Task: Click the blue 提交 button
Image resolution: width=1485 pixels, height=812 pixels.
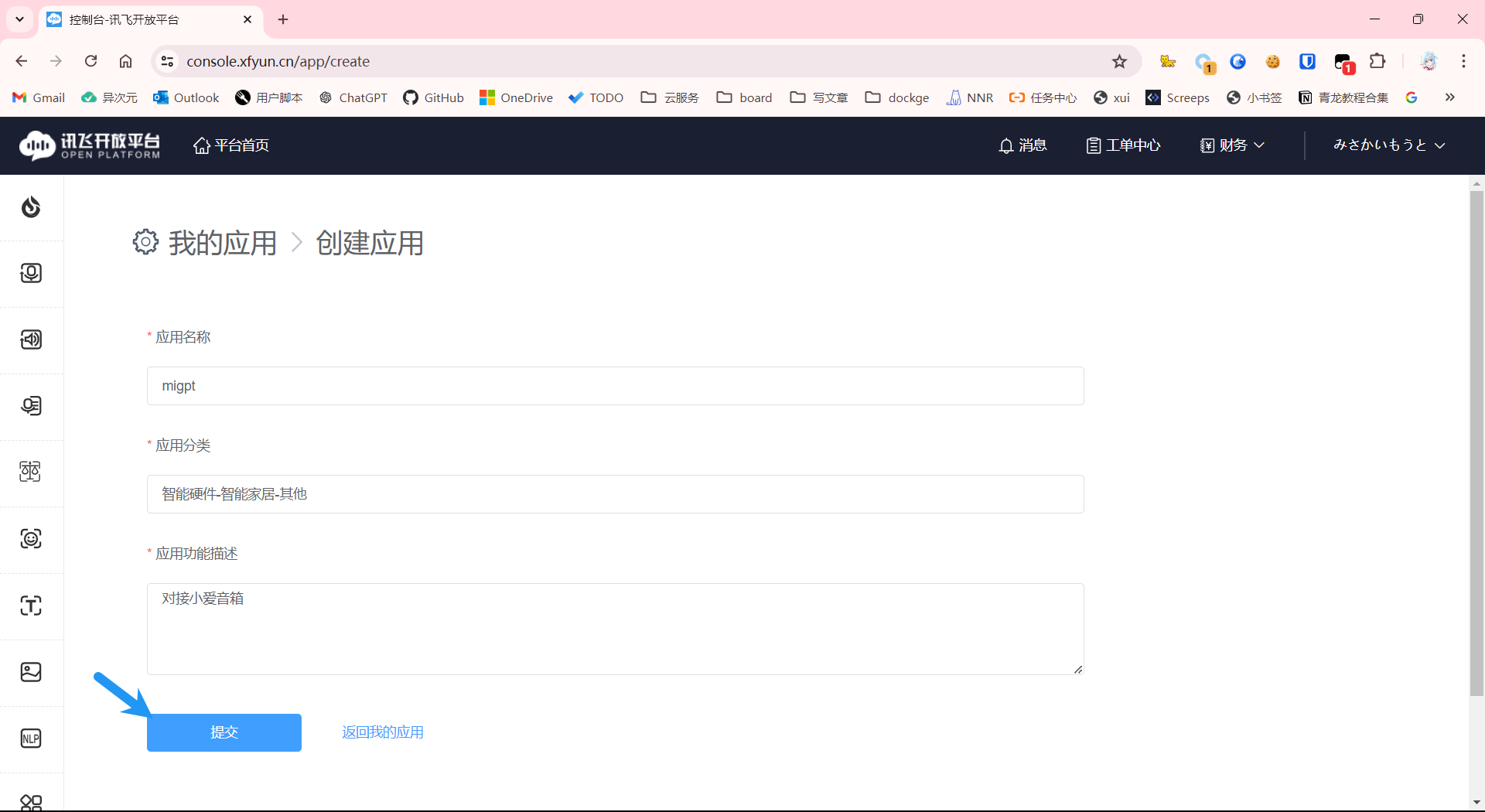Action: click(224, 732)
